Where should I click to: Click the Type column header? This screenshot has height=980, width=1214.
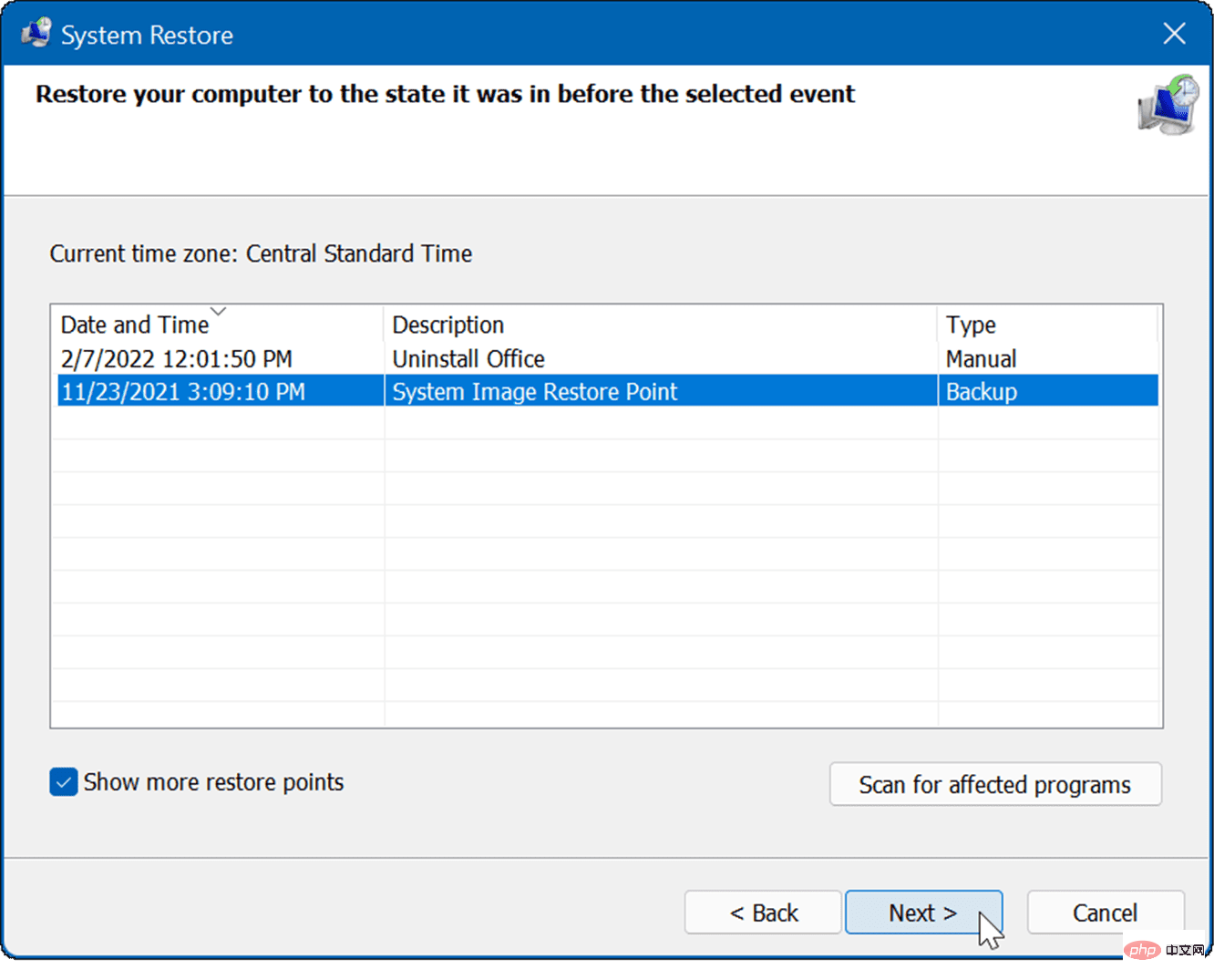tap(1047, 325)
